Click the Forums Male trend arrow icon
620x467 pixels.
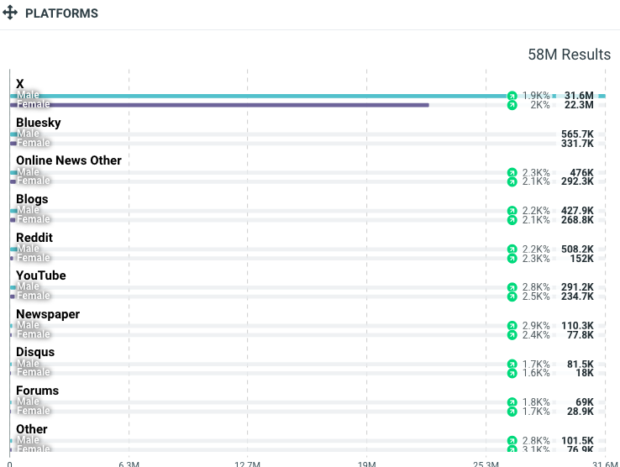[x=512, y=402]
